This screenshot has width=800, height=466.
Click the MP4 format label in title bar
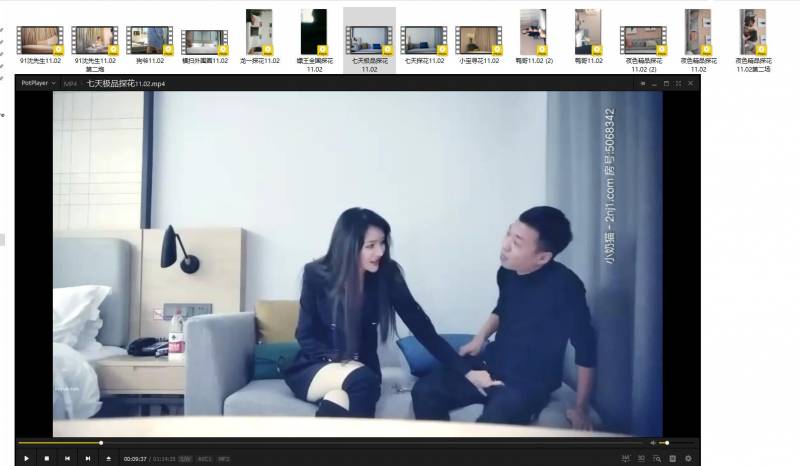coord(70,84)
